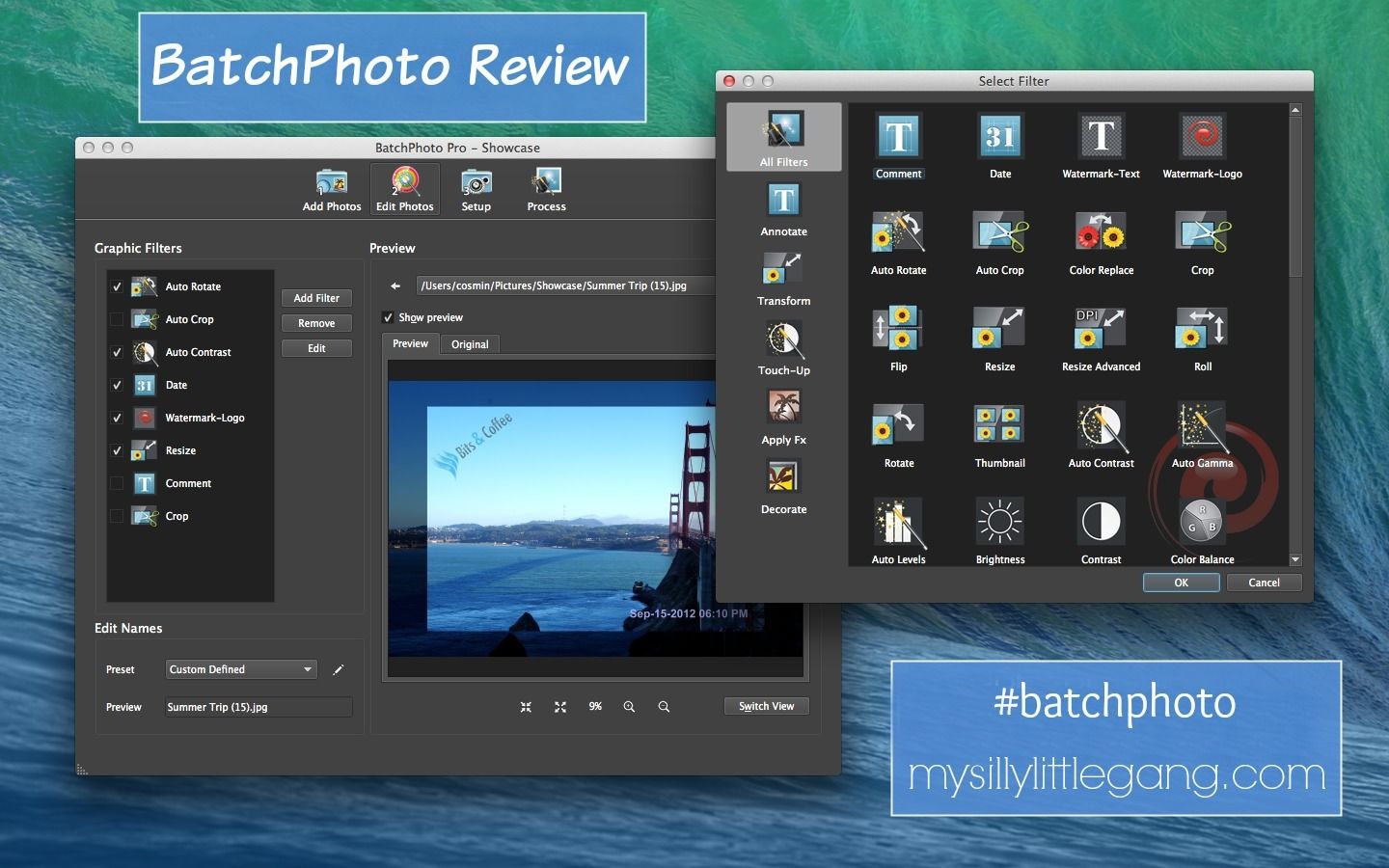Image resolution: width=1389 pixels, height=868 pixels.
Task: Zoom in on the preview image
Action: pyautogui.click(x=629, y=707)
